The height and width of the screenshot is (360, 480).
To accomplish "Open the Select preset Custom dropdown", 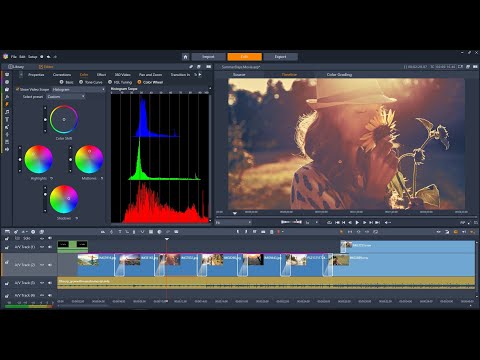I will pos(66,97).
